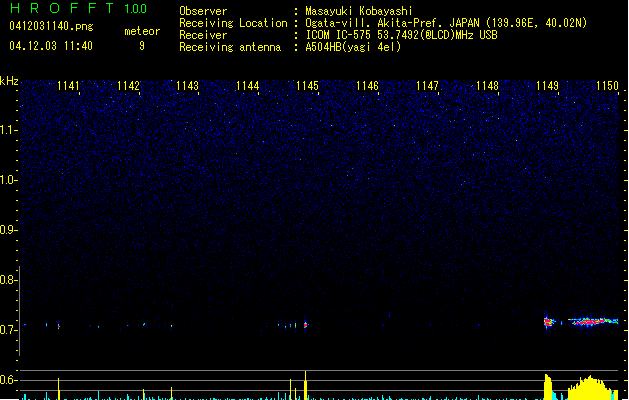Click the red echo spot at 1145
The width and height of the screenshot is (629, 400).
click(305, 325)
